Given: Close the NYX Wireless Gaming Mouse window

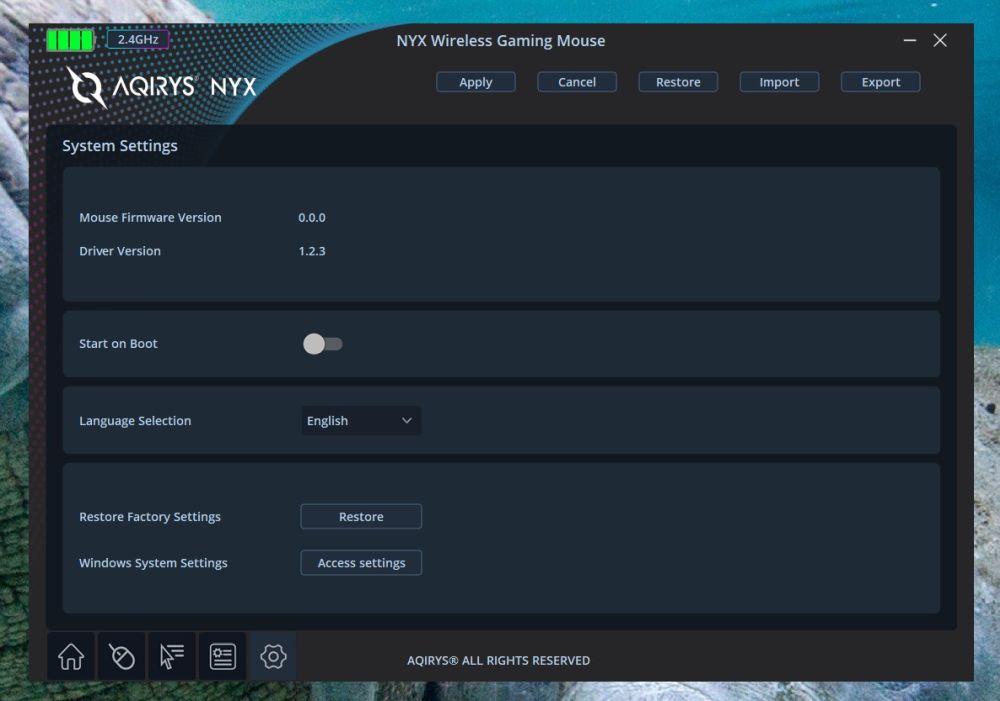Looking at the screenshot, I should [940, 41].
